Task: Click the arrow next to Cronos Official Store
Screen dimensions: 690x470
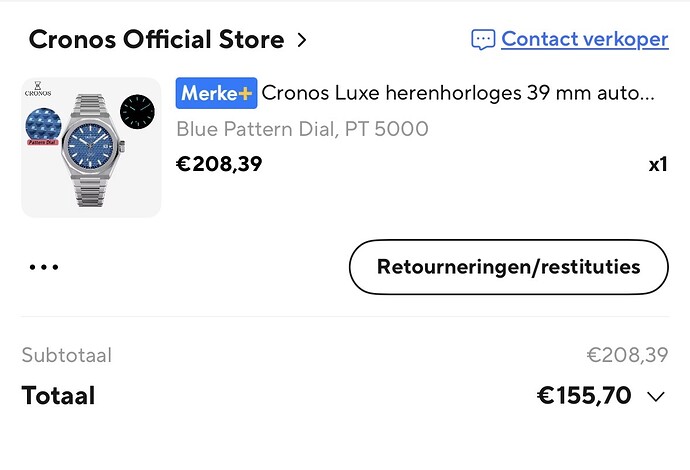Action: coord(301,41)
